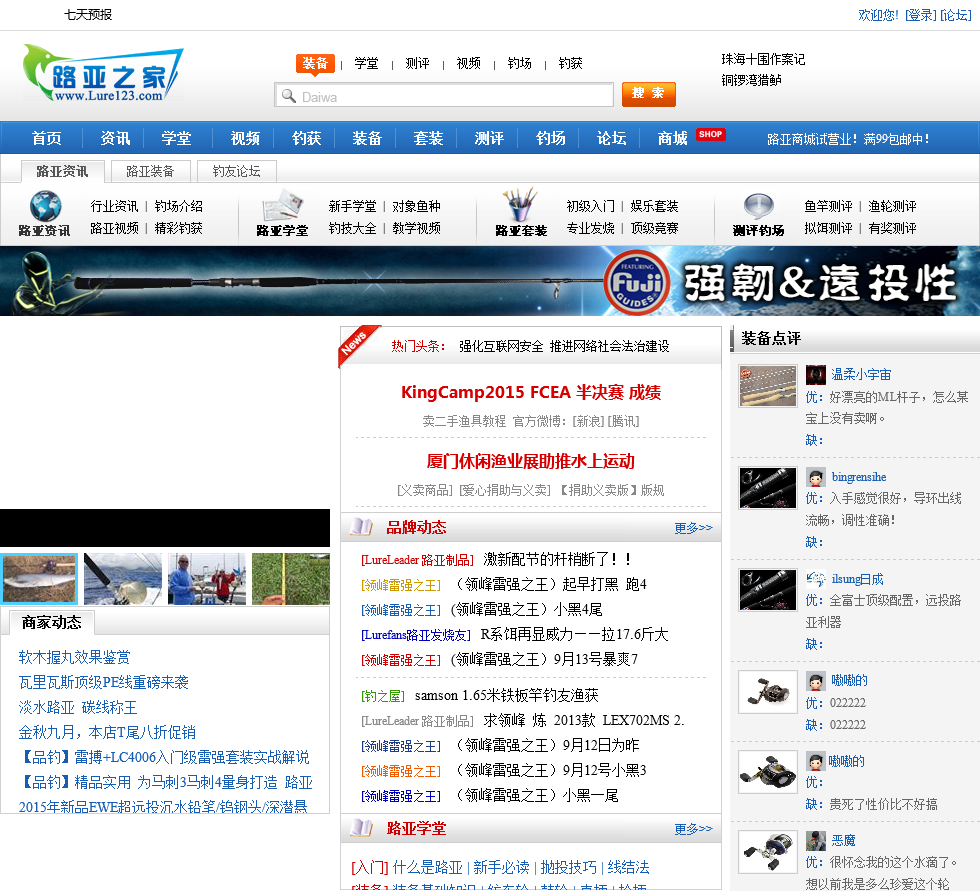Focus the Daiwa search input field
This screenshot has height=891, width=980.
tap(444, 95)
